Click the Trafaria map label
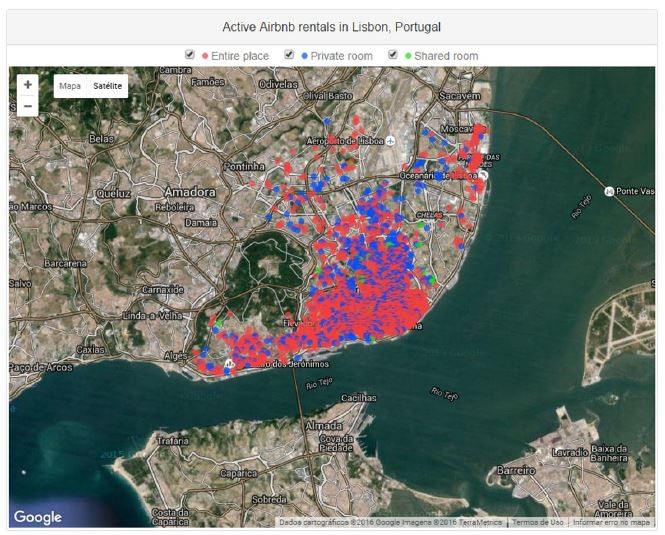This screenshot has height=535, width=665. click(x=173, y=440)
